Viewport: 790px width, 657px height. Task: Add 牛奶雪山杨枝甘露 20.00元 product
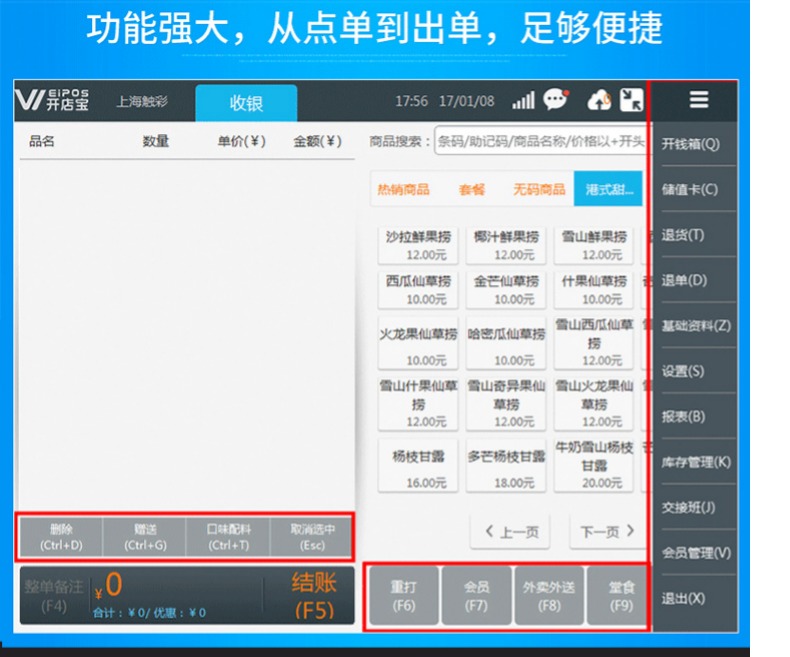tap(594, 466)
